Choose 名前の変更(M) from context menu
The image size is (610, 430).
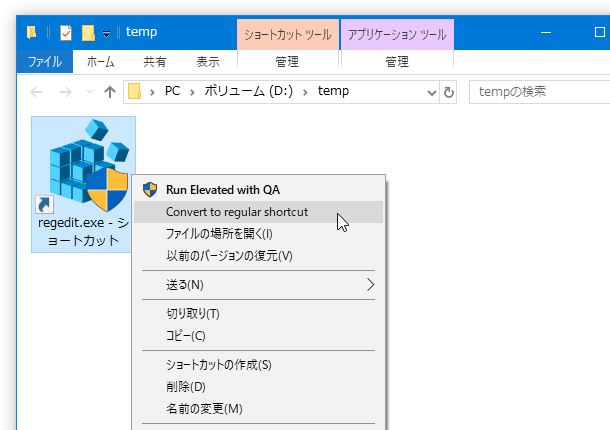(x=258, y=409)
